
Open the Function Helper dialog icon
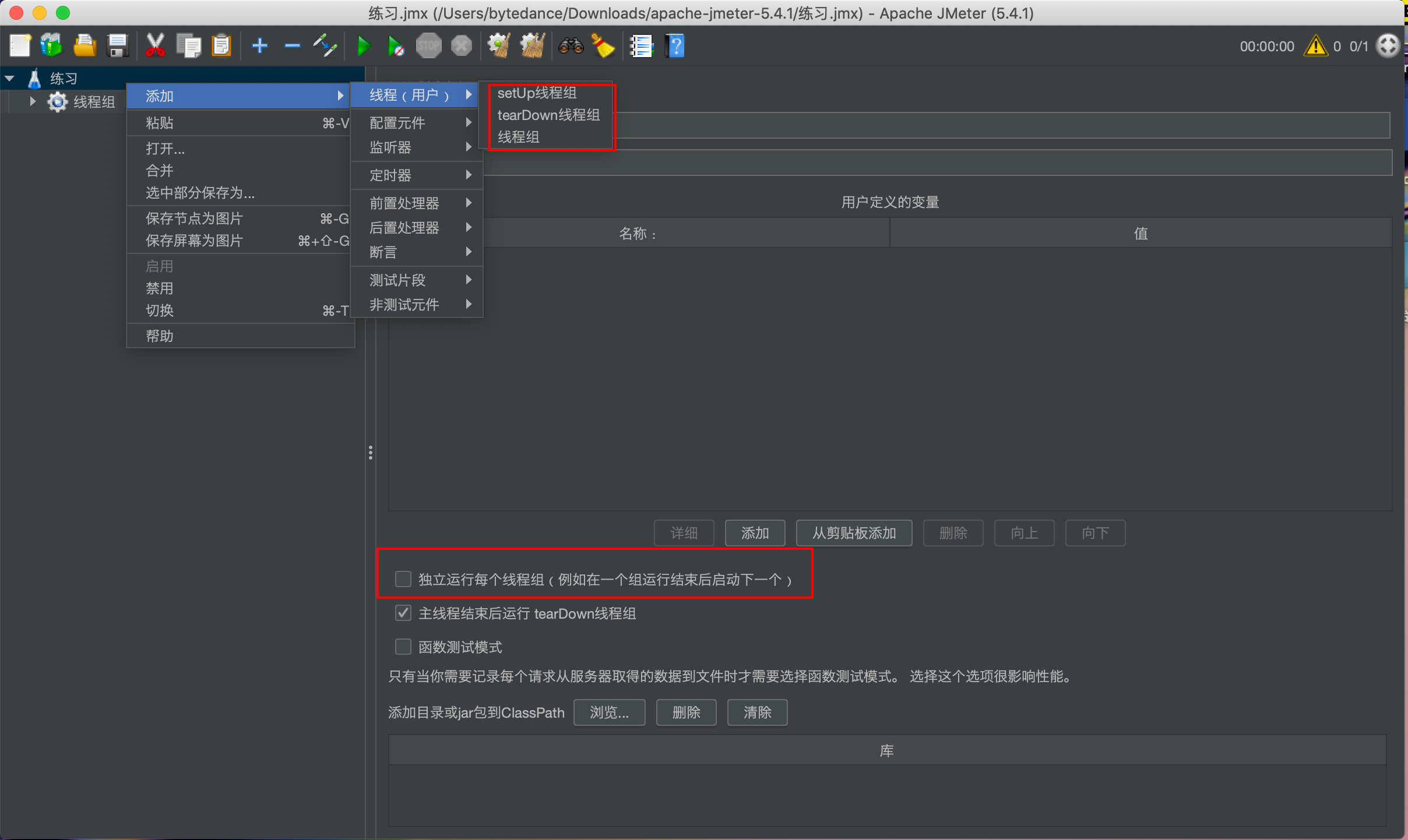click(640, 45)
